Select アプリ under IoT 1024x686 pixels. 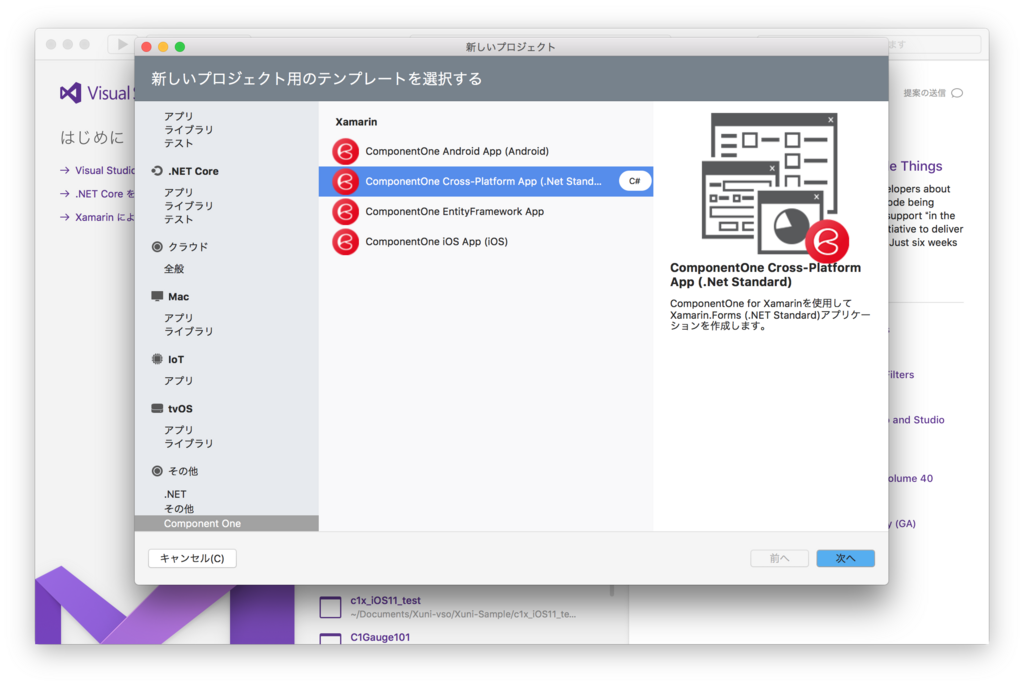(178, 381)
